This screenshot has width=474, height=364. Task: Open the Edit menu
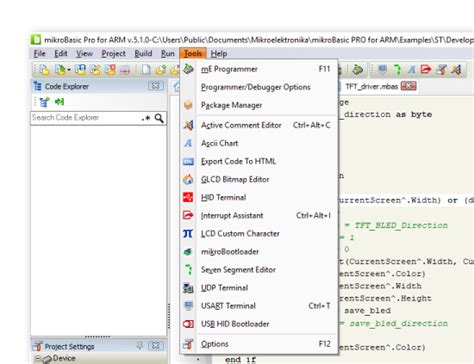click(61, 54)
